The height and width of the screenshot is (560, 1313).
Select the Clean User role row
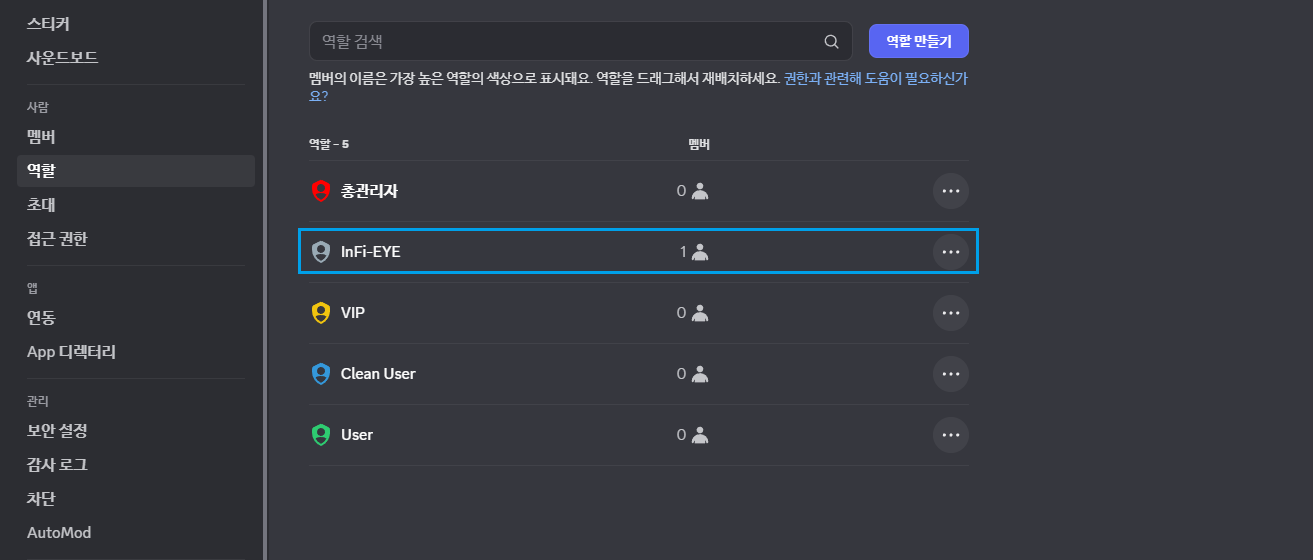(x=638, y=374)
